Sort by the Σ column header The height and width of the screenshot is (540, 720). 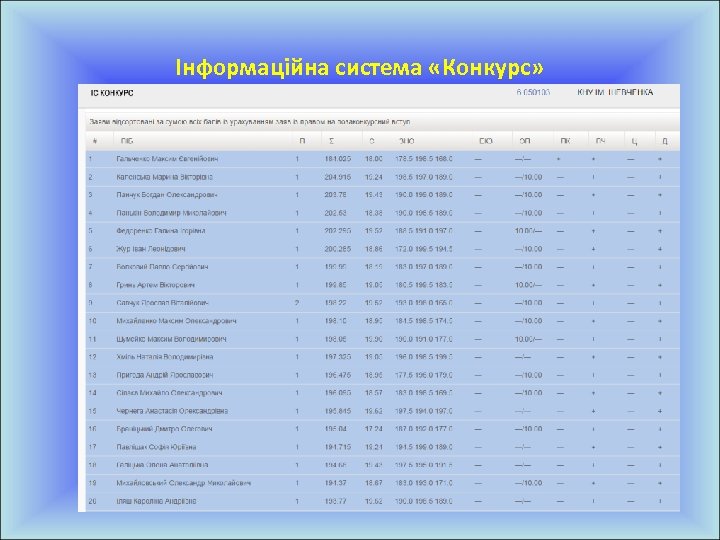click(332, 141)
